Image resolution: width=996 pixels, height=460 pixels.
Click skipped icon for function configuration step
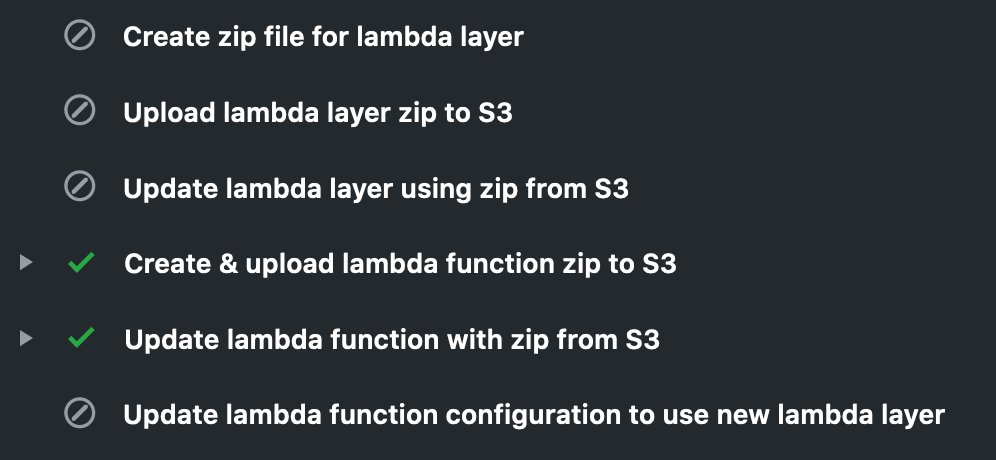click(79, 414)
